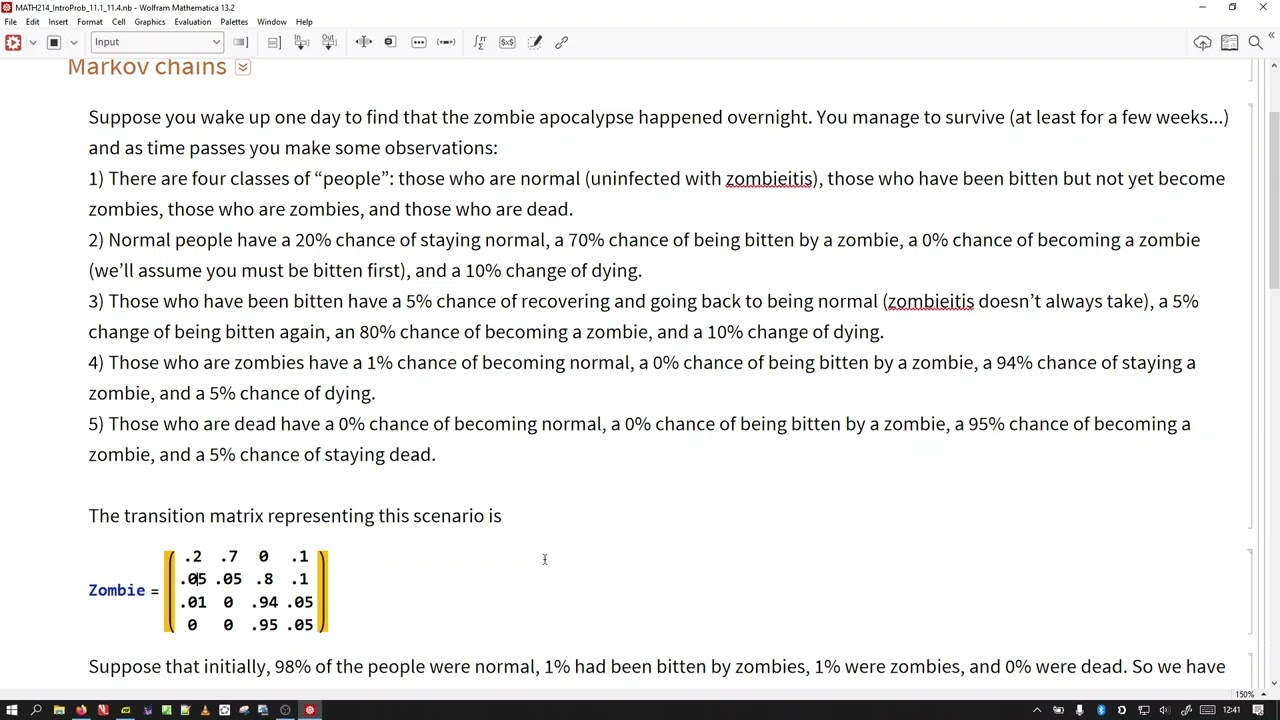
Task: Click the parenthesized dots toolbar icon
Action: tap(446, 42)
